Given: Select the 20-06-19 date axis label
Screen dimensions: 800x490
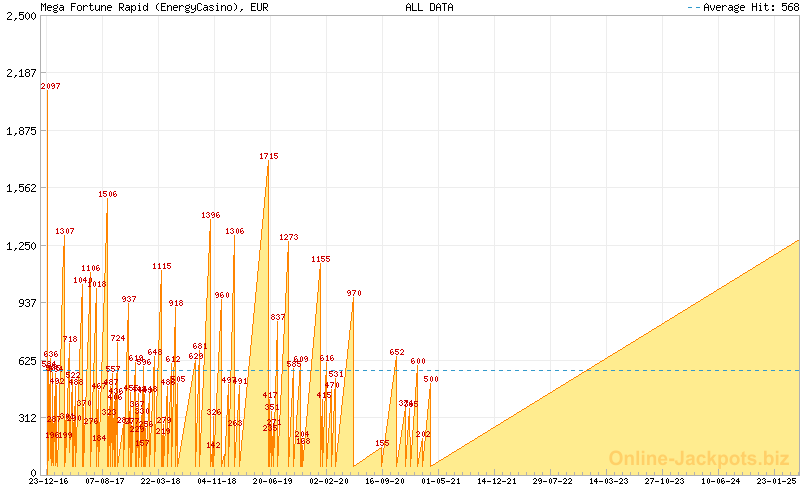Looking at the screenshot, I should coord(272,481).
